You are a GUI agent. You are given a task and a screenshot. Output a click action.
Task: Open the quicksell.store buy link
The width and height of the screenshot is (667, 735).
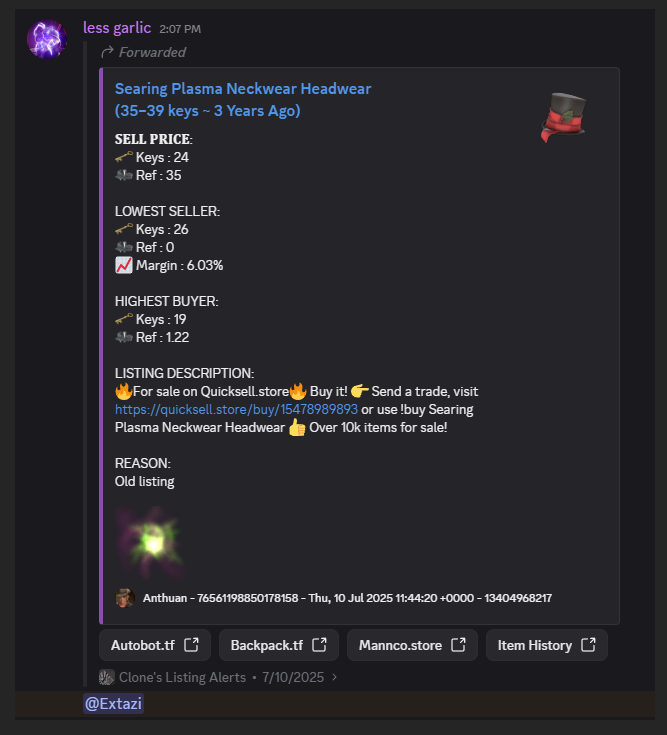click(x=236, y=409)
